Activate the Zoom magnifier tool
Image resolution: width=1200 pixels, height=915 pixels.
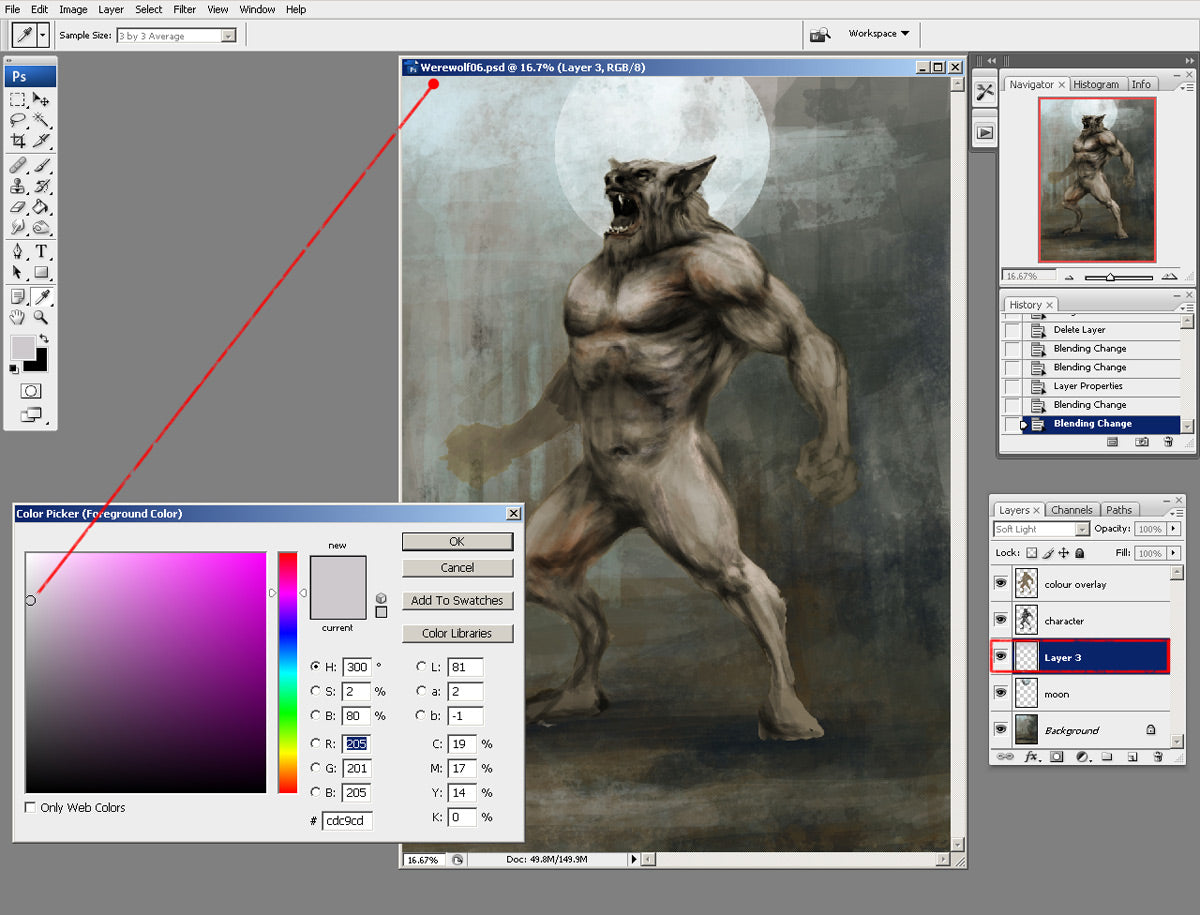(x=41, y=317)
